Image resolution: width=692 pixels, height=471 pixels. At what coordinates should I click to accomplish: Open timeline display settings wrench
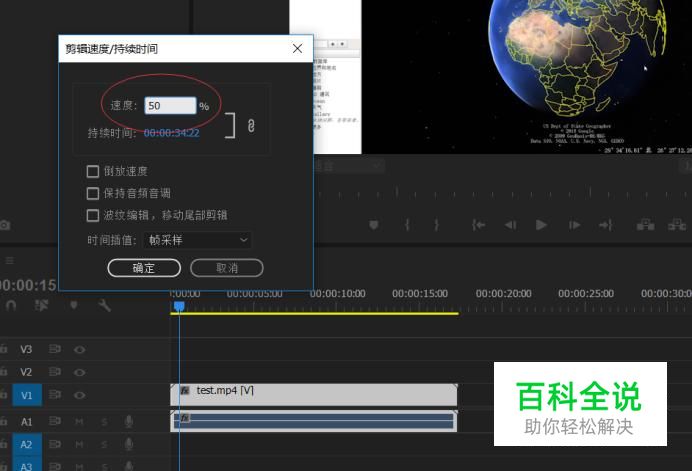coord(105,305)
